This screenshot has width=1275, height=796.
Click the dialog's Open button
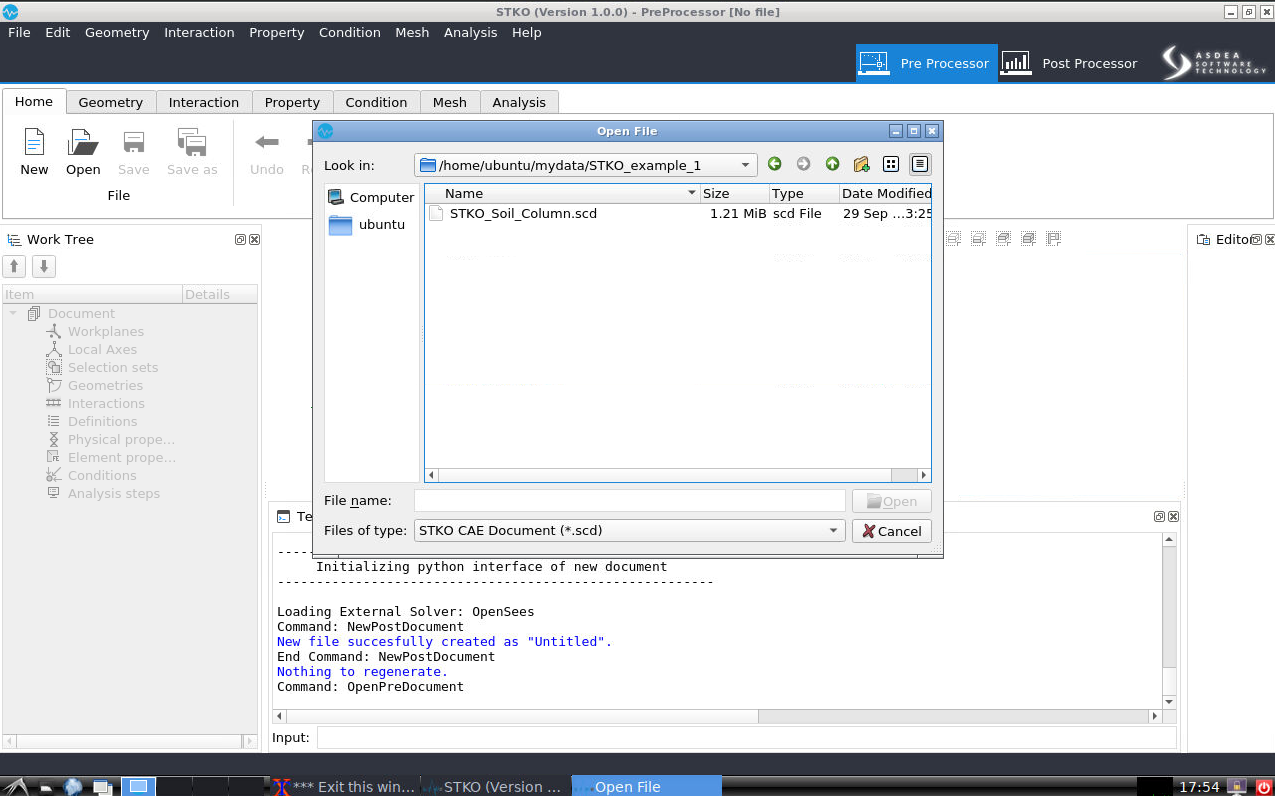pos(892,501)
